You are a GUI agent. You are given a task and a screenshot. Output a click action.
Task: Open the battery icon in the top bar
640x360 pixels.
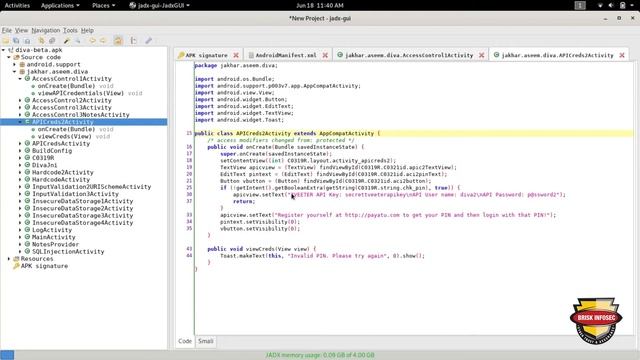coord(622,5)
